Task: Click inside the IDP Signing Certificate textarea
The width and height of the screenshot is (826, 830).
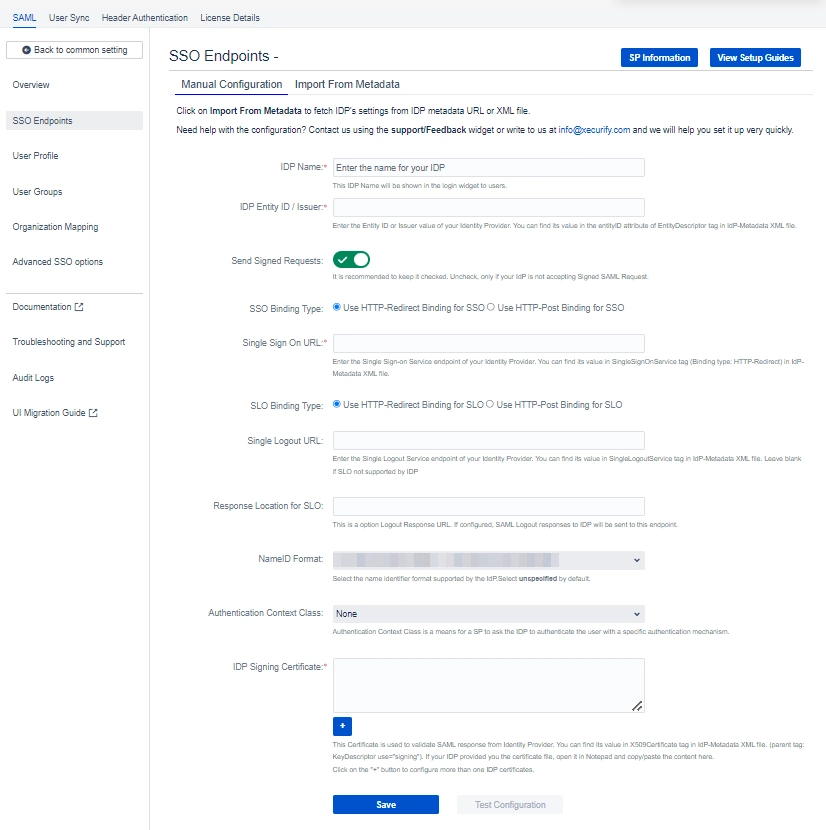Action: [x=488, y=685]
